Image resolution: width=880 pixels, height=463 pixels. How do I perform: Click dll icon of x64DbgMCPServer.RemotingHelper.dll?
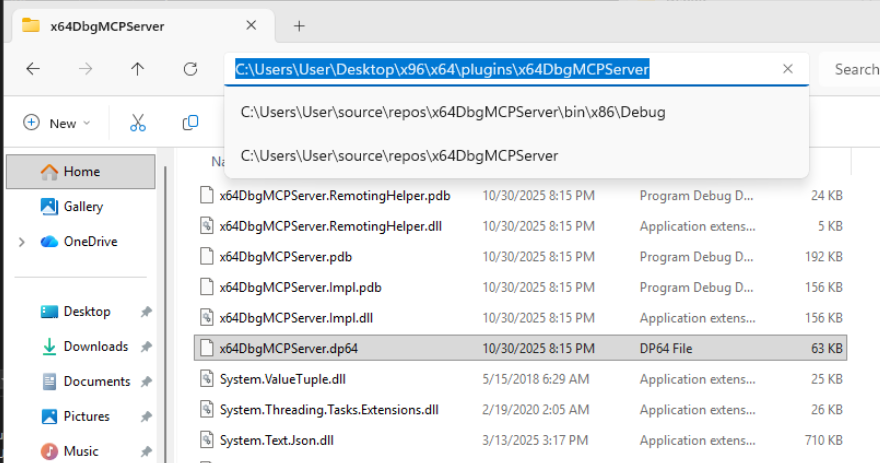point(207,226)
